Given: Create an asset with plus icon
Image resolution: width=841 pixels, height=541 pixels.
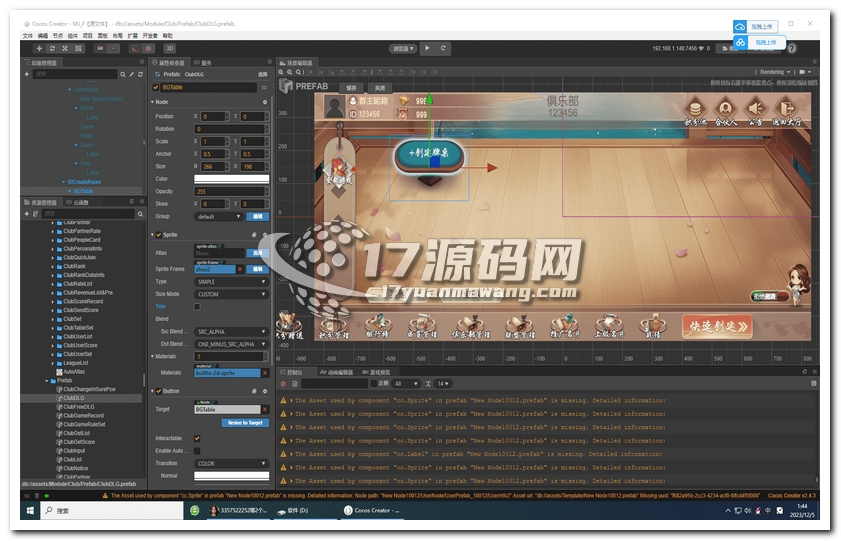Looking at the screenshot, I should 27,214.
